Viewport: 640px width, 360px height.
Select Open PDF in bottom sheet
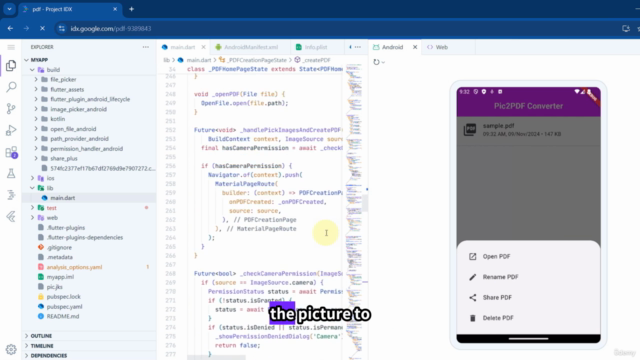(x=528, y=256)
